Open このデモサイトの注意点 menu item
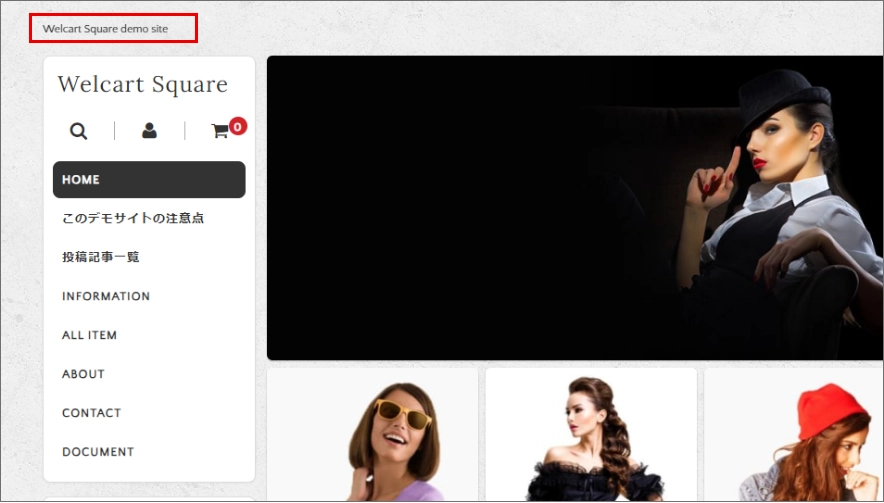Screen dimensions: 884x503 coord(133,218)
